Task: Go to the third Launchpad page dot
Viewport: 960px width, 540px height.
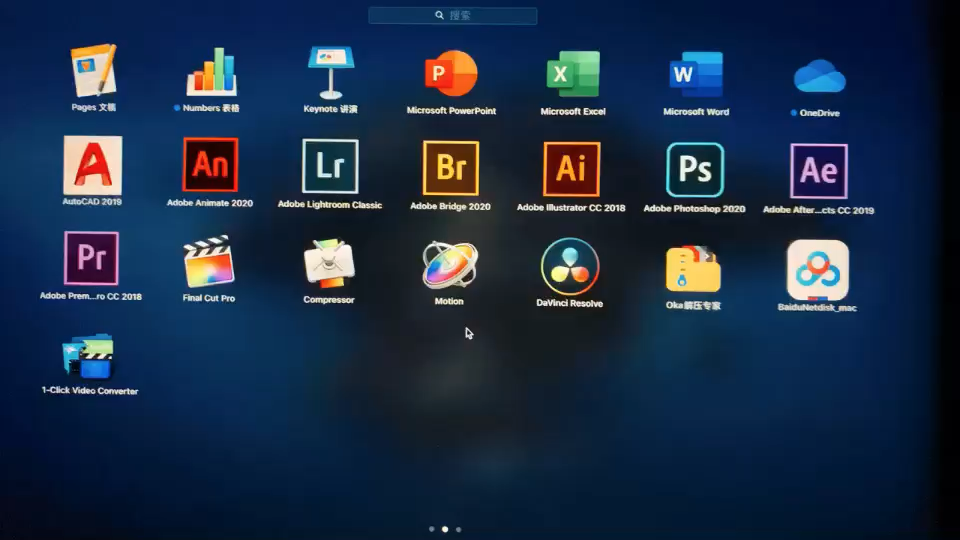Action: (459, 529)
